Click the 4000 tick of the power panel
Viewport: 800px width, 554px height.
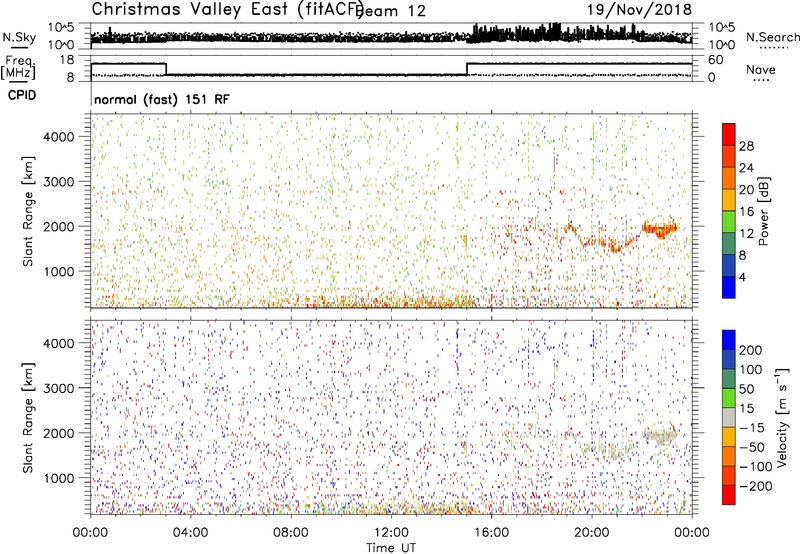pos(59,137)
